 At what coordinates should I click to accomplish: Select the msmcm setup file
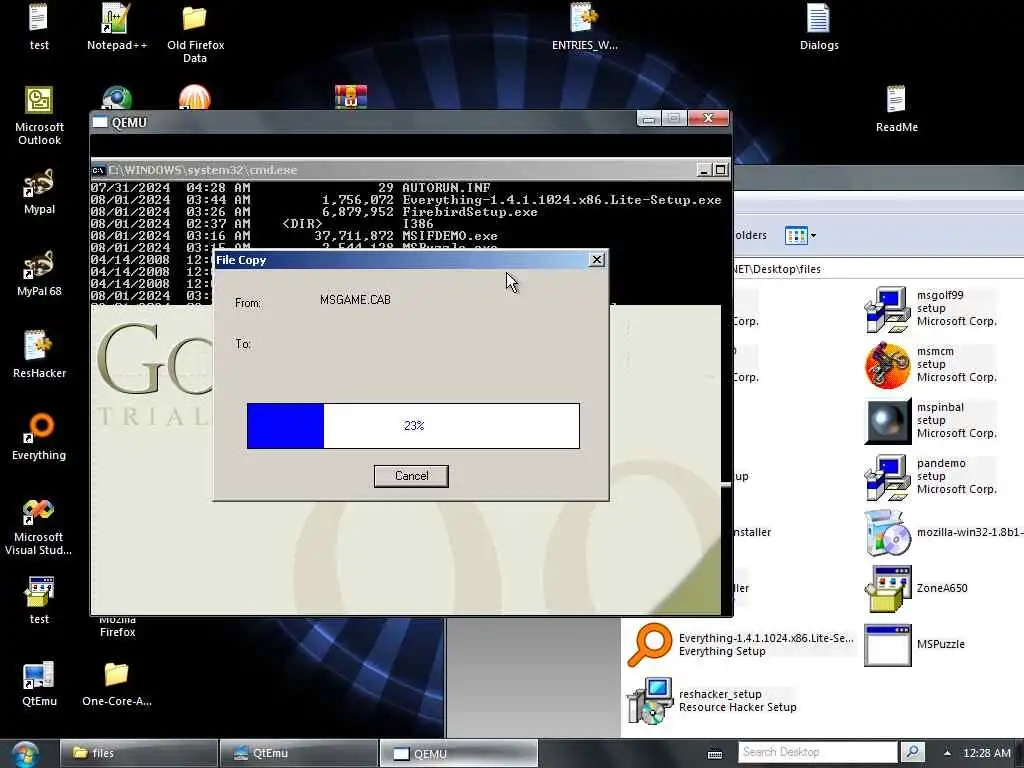click(931, 364)
